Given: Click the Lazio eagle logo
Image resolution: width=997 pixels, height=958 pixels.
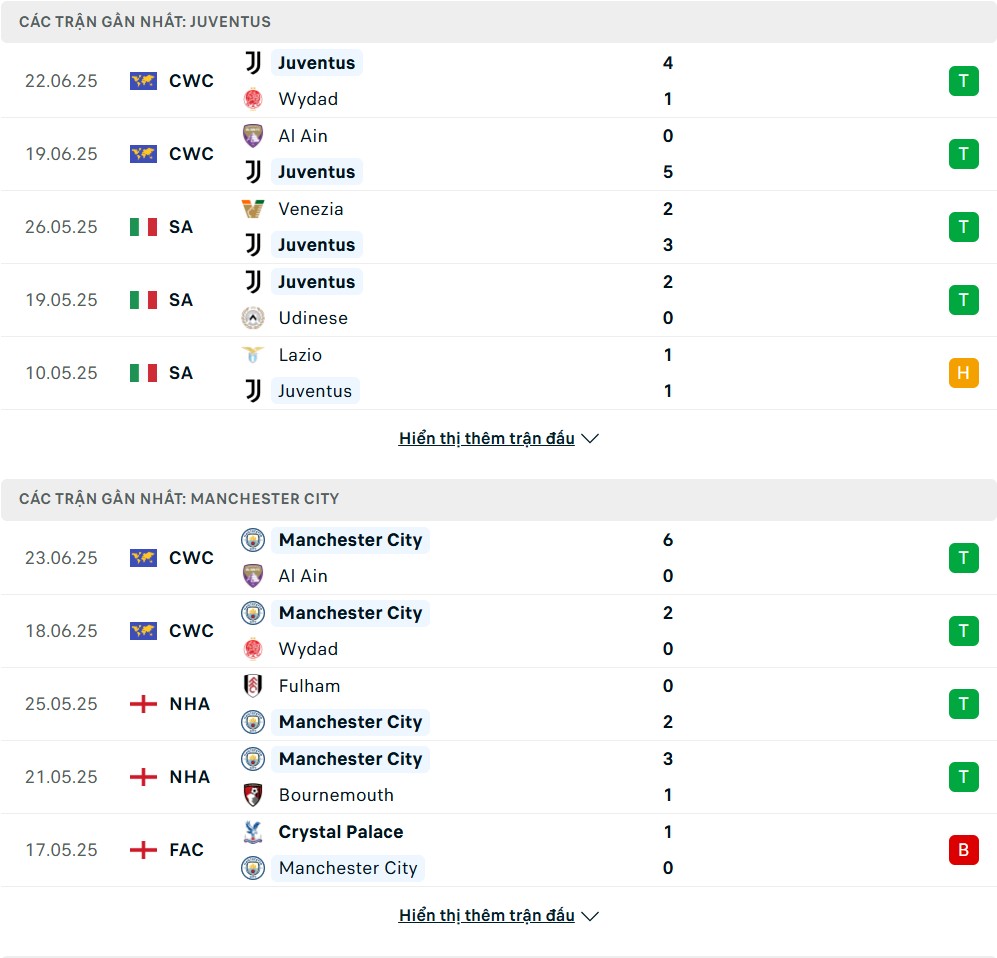Looking at the screenshot, I should [253, 355].
